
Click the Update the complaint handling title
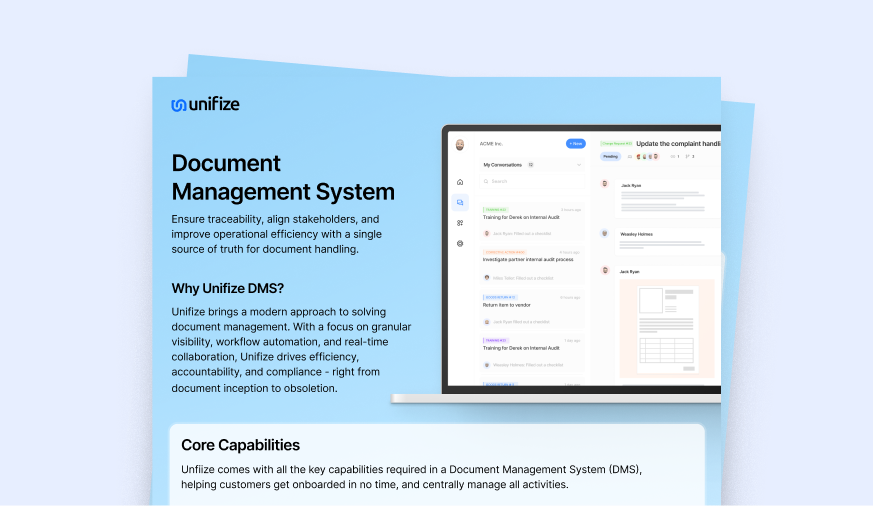(678, 144)
